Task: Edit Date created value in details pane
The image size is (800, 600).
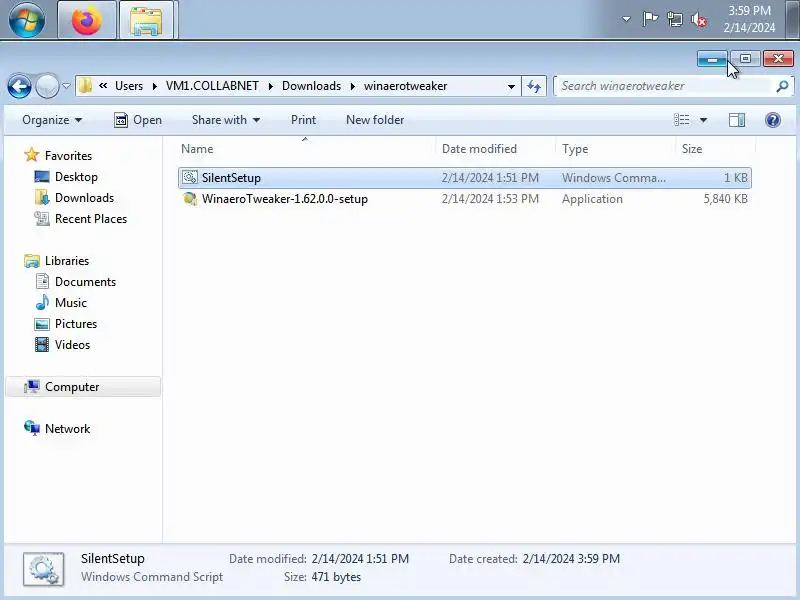Action: [x=571, y=559]
